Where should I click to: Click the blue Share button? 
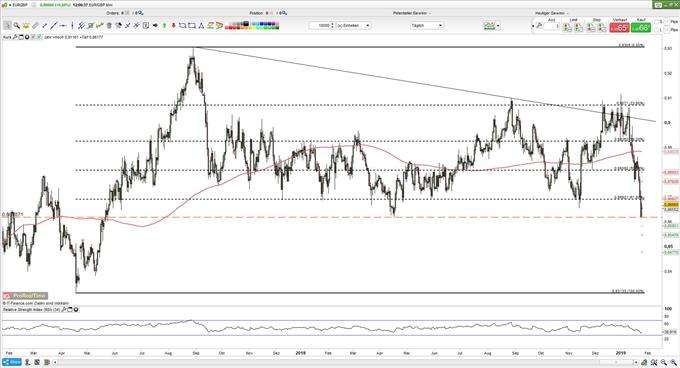[12, 362]
